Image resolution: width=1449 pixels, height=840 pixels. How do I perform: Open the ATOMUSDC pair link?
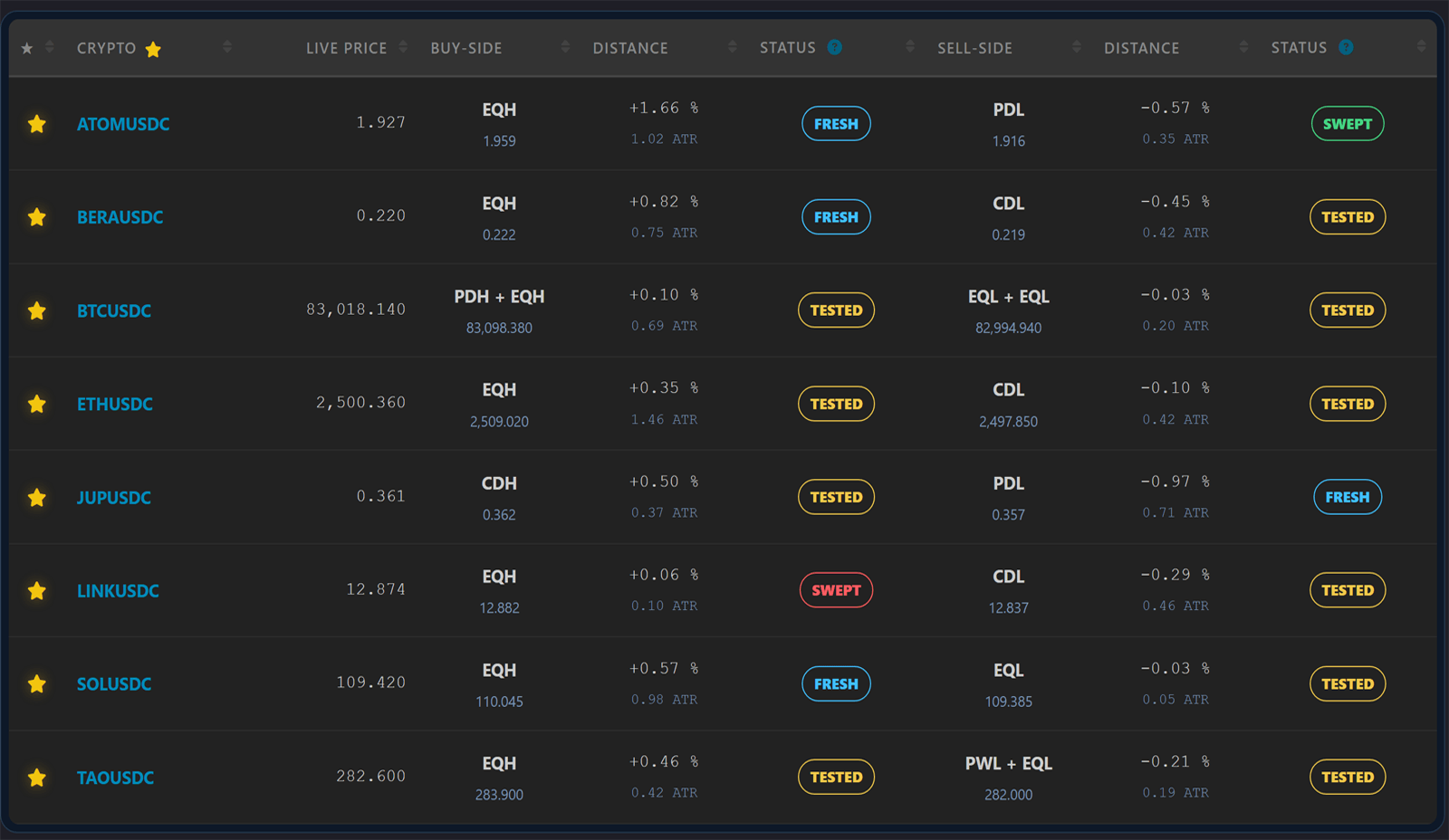[123, 124]
